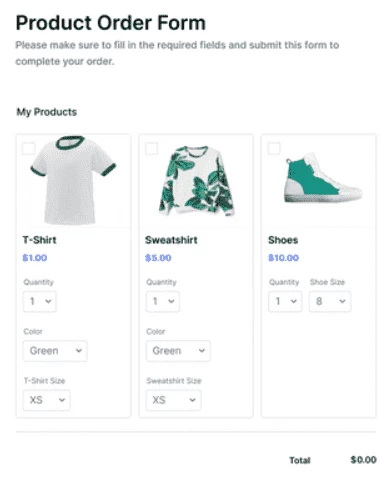Open the Shoes Quantity dropdown

pyautogui.click(x=285, y=301)
